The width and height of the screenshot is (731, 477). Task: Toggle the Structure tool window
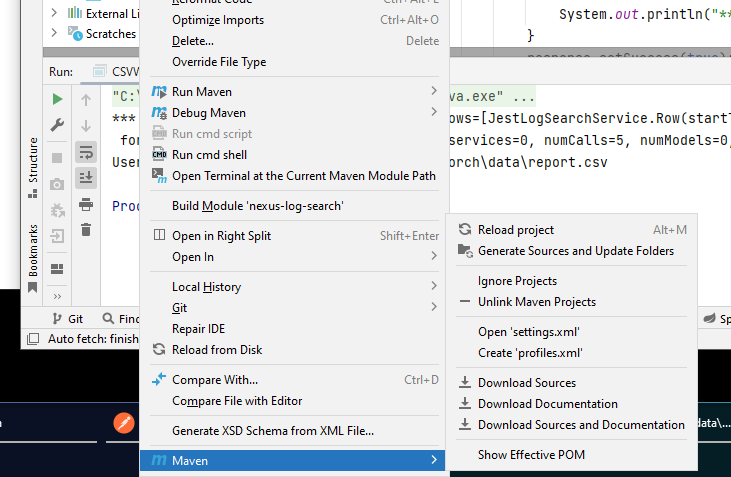coord(32,162)
